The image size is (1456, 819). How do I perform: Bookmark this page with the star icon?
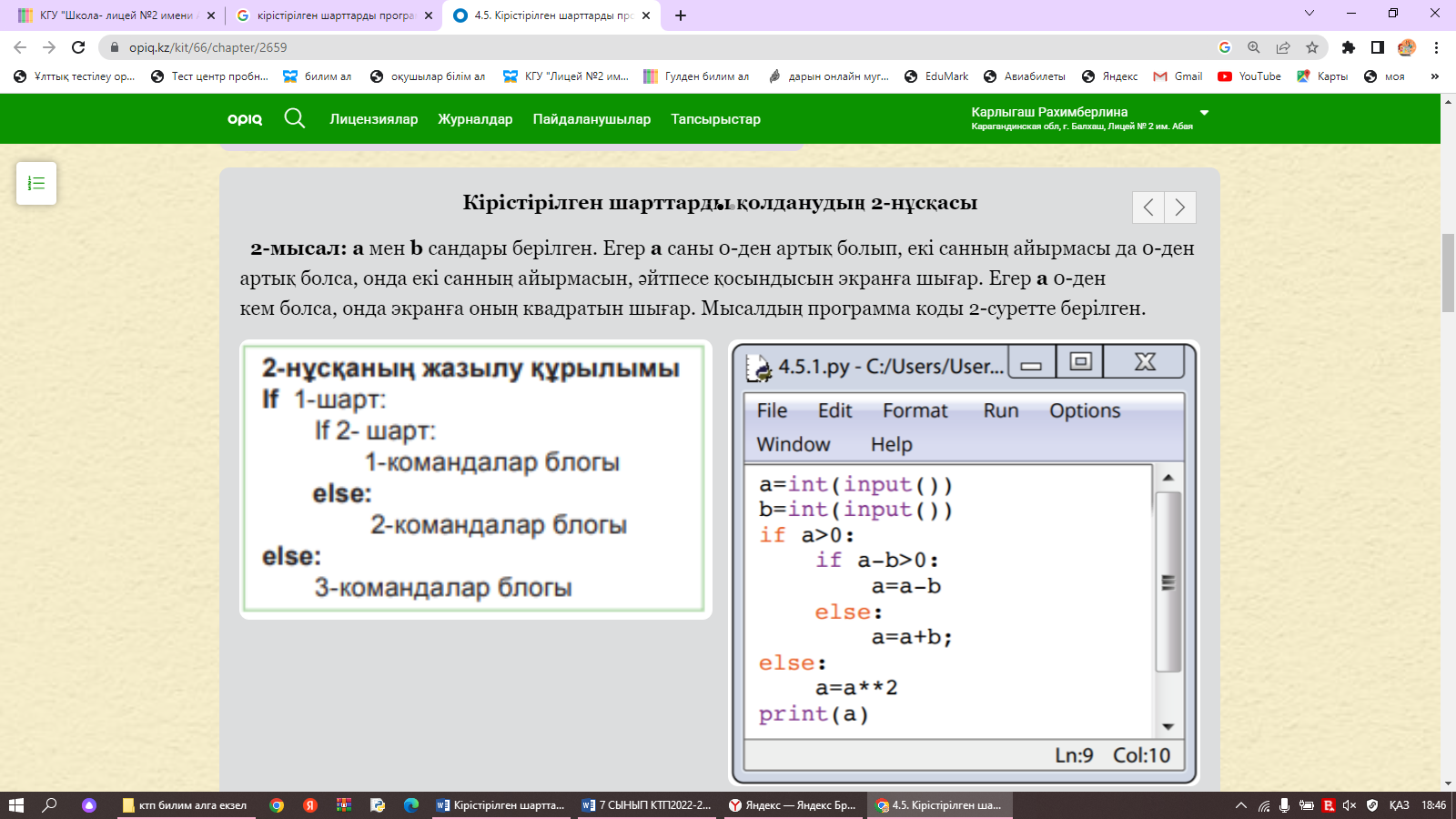point(1312,47)
